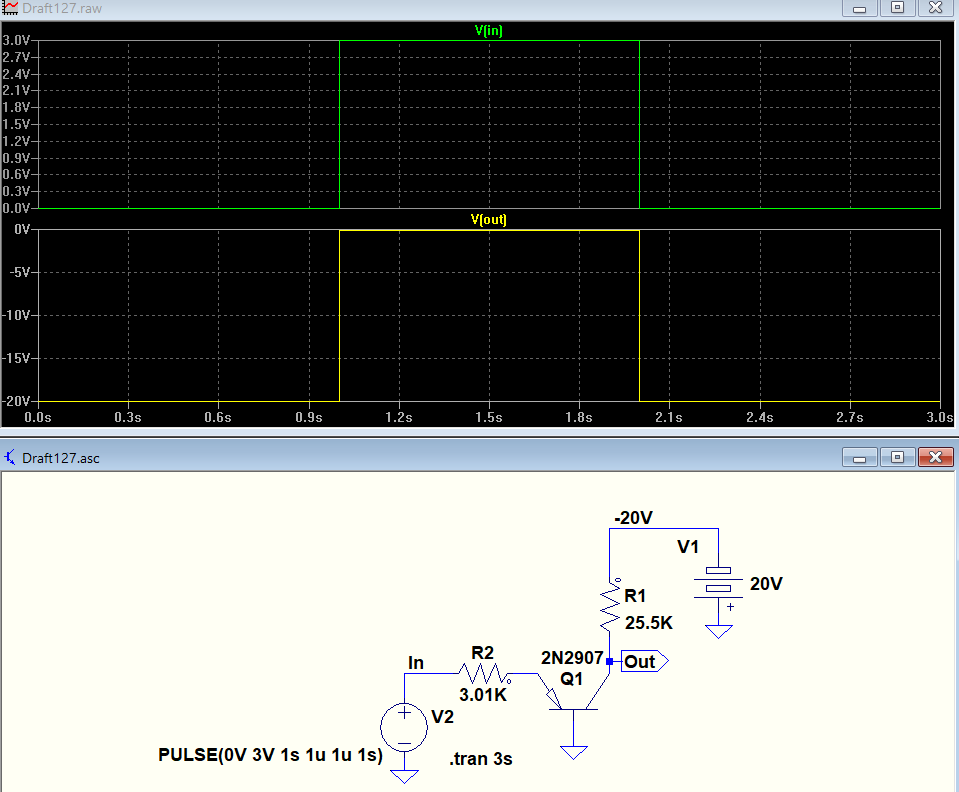Screen dimensions: 959x792
Task: Click the Draft127.asc schematic window icon
Action: pos(10,457)
